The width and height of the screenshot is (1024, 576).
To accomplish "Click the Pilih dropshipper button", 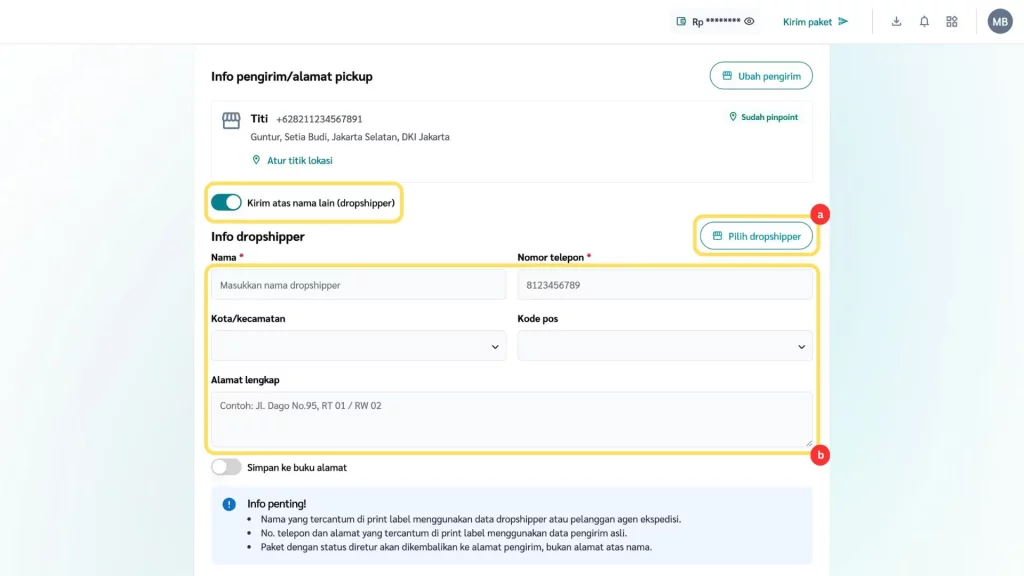I will point(756,236).
